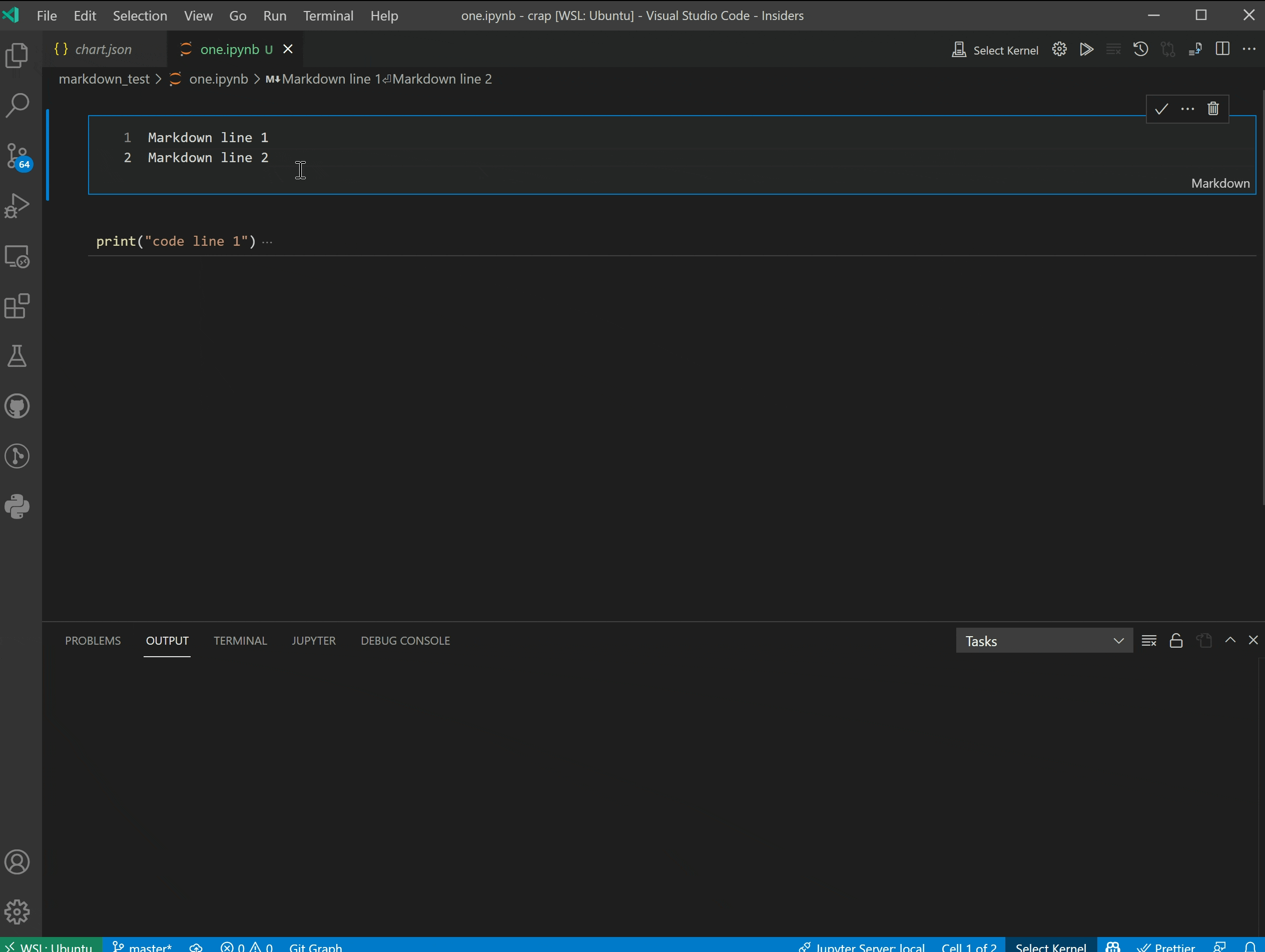The width and height of the screenshot is (1265, 952).
Task: Open Source Control view showing 64 changes
Action: 17,156
